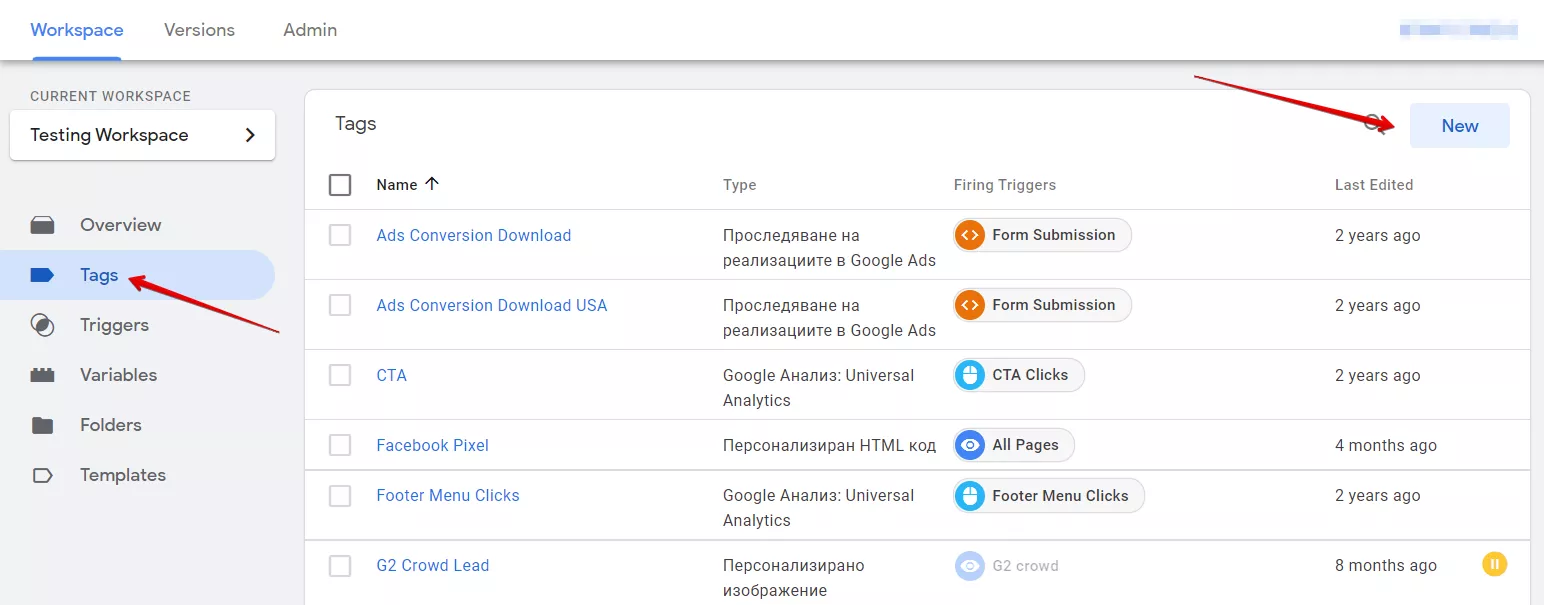
Task: Click the CTA Clicks trigger chip
Action: coord(1019,375)
